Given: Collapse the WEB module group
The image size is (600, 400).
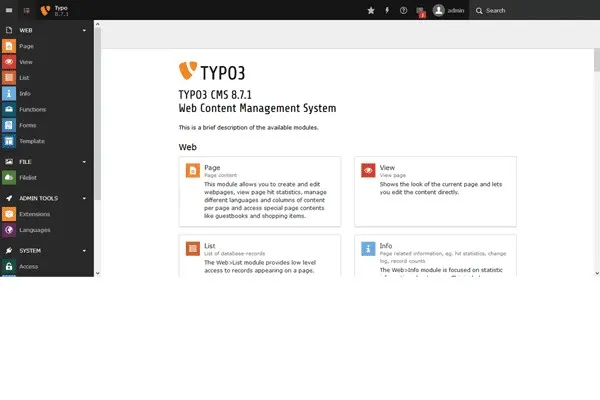Looking at the screenshot, I should [85, 30].
